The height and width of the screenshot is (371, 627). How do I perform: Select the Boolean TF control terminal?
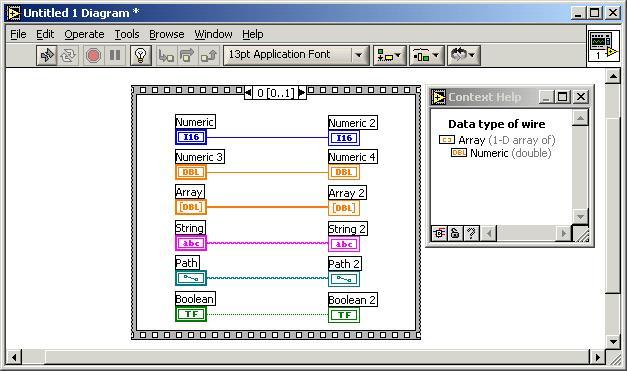point(191,314)
